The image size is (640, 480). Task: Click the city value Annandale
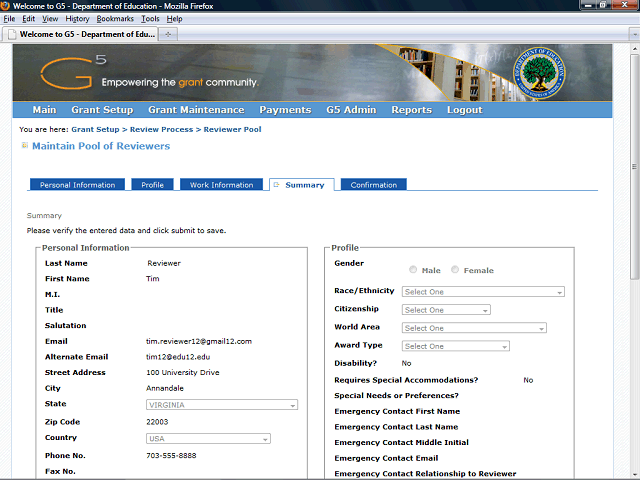coord(165,388)
